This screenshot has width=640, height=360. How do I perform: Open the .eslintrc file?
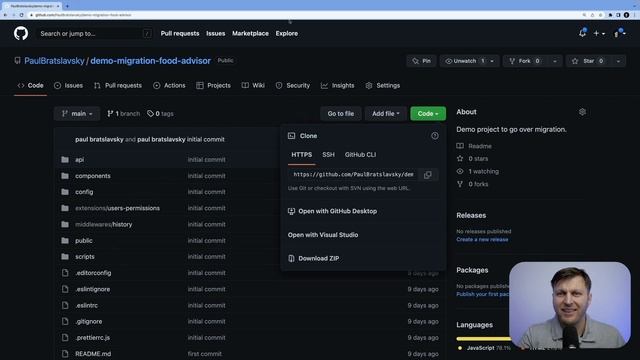(86, 305)
